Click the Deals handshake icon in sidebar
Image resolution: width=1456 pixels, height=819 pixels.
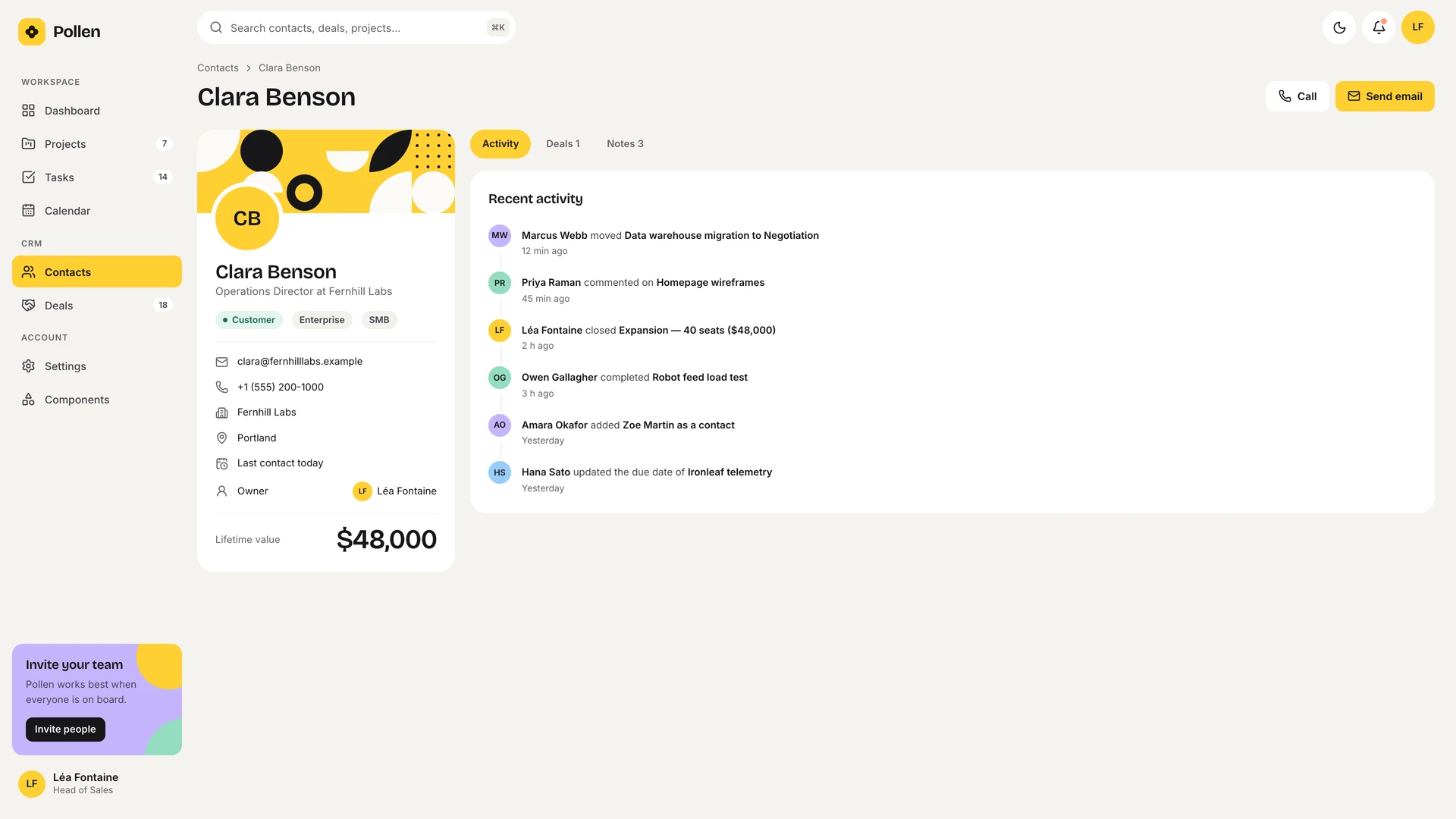(29, 305)
